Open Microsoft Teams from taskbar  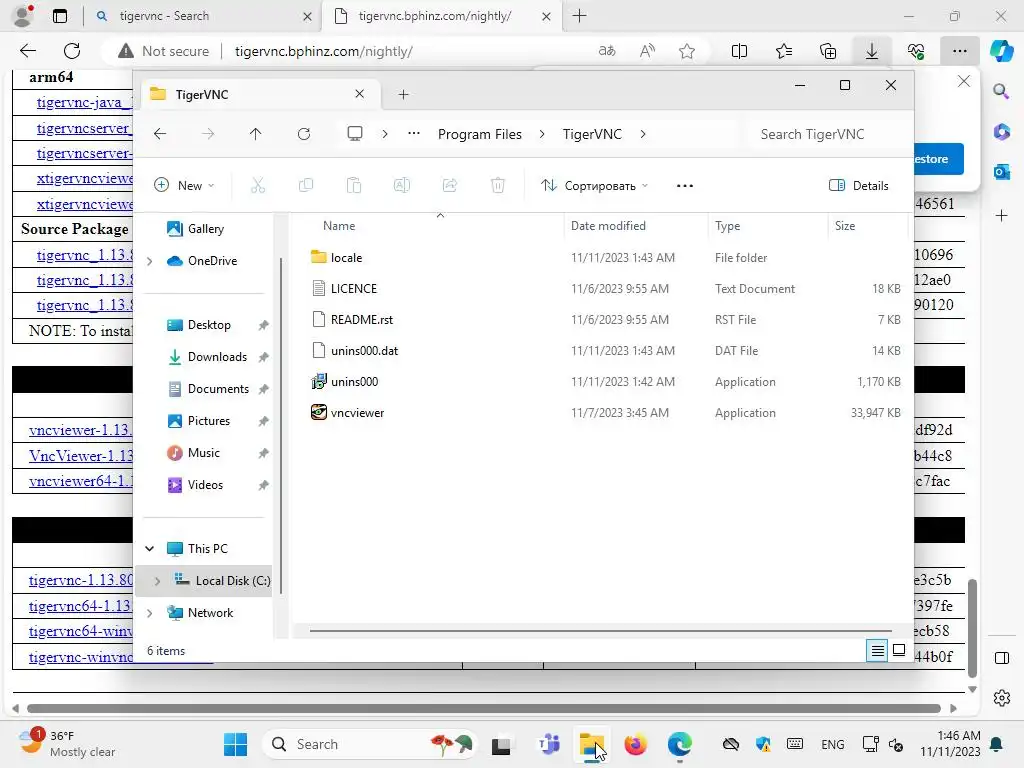(549, 744)
